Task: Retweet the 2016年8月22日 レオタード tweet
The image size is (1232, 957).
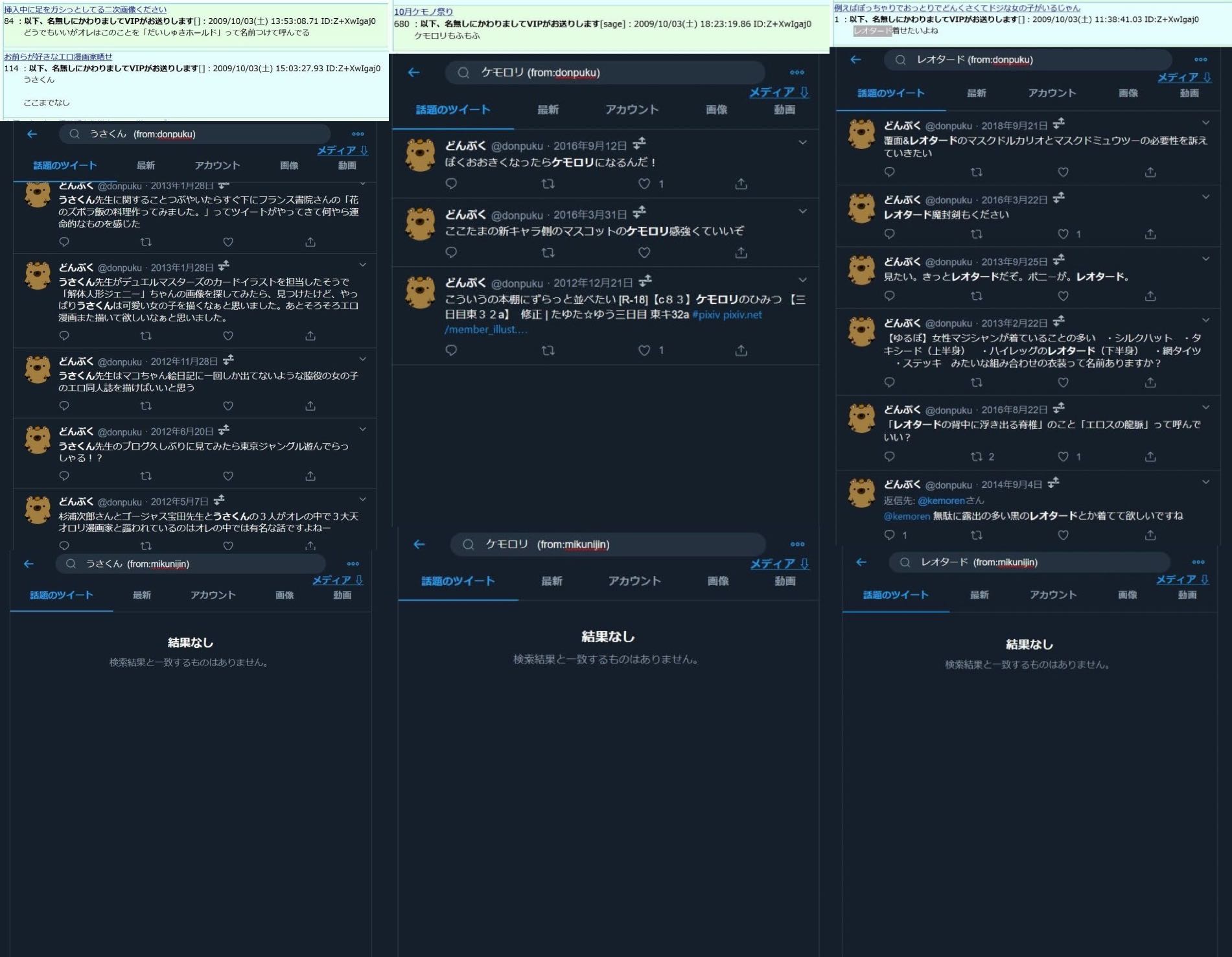Action: click(977, 457)
